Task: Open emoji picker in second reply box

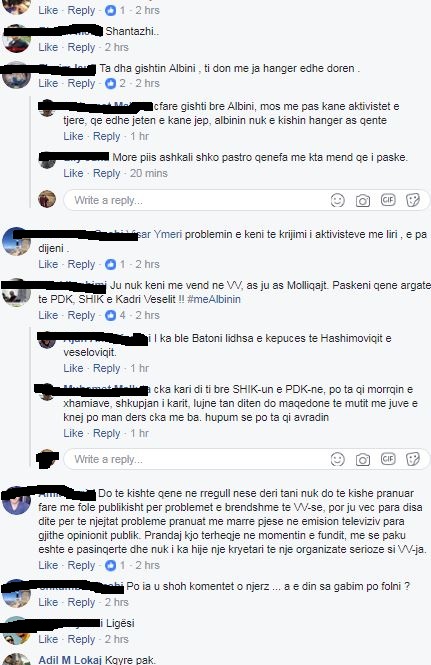Action: point(337,459)
